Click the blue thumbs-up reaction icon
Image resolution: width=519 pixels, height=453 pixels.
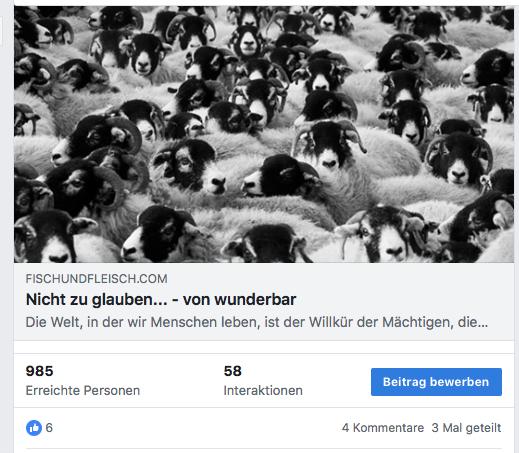tap(34, 428)
